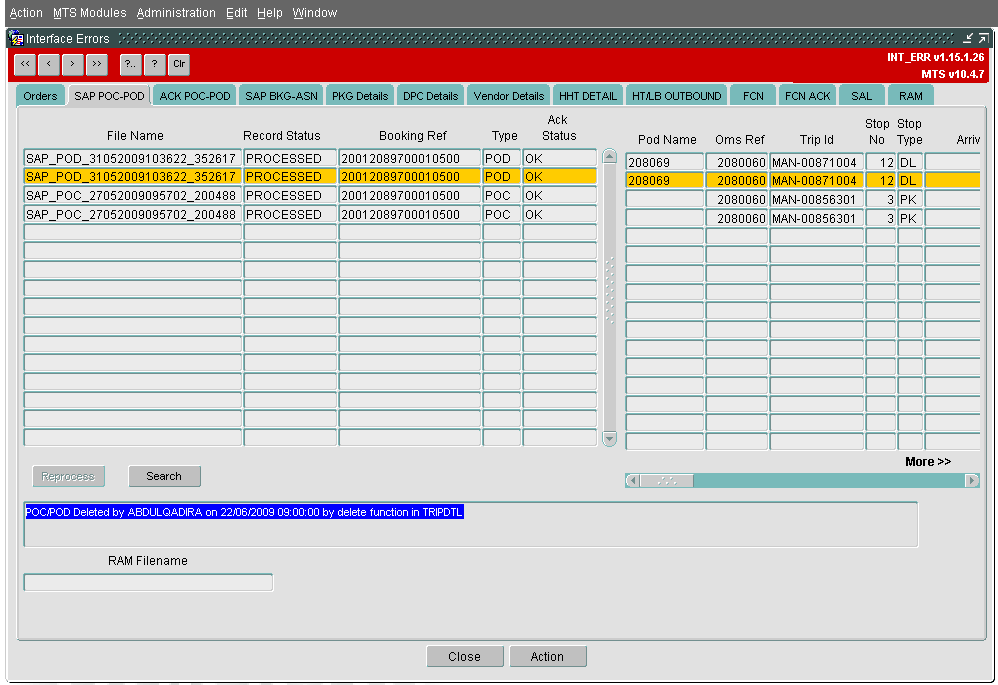The image size is (998, 685).
Task: Click the vertical scrollbar up arrow
Action: pos(609,156)
